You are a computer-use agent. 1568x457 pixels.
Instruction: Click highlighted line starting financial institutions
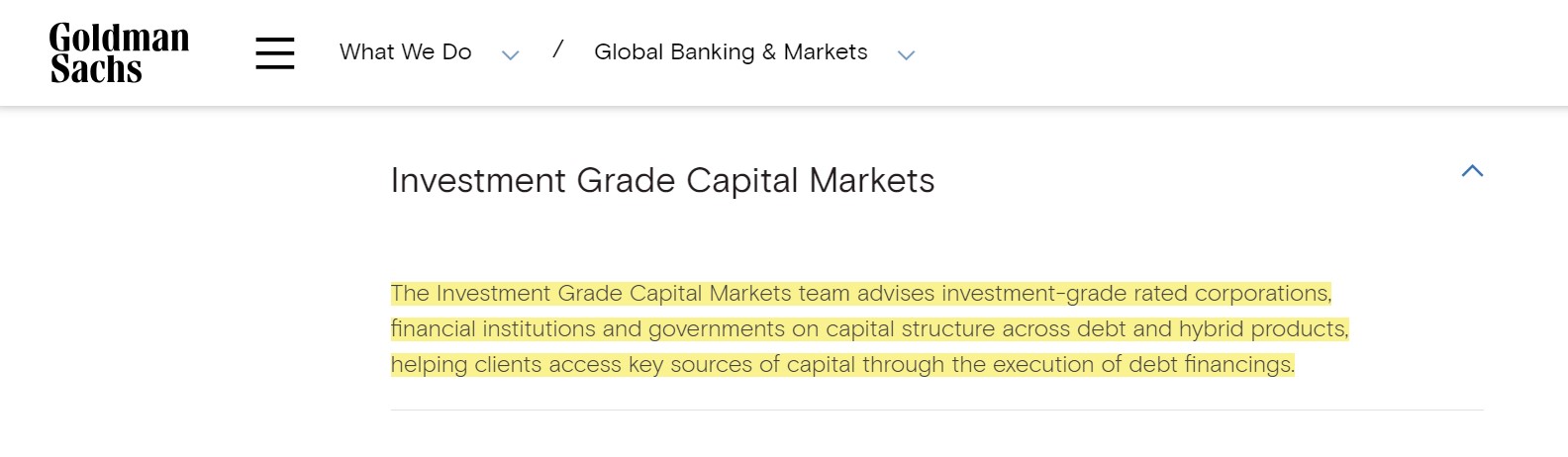click(x=870, y=329)
